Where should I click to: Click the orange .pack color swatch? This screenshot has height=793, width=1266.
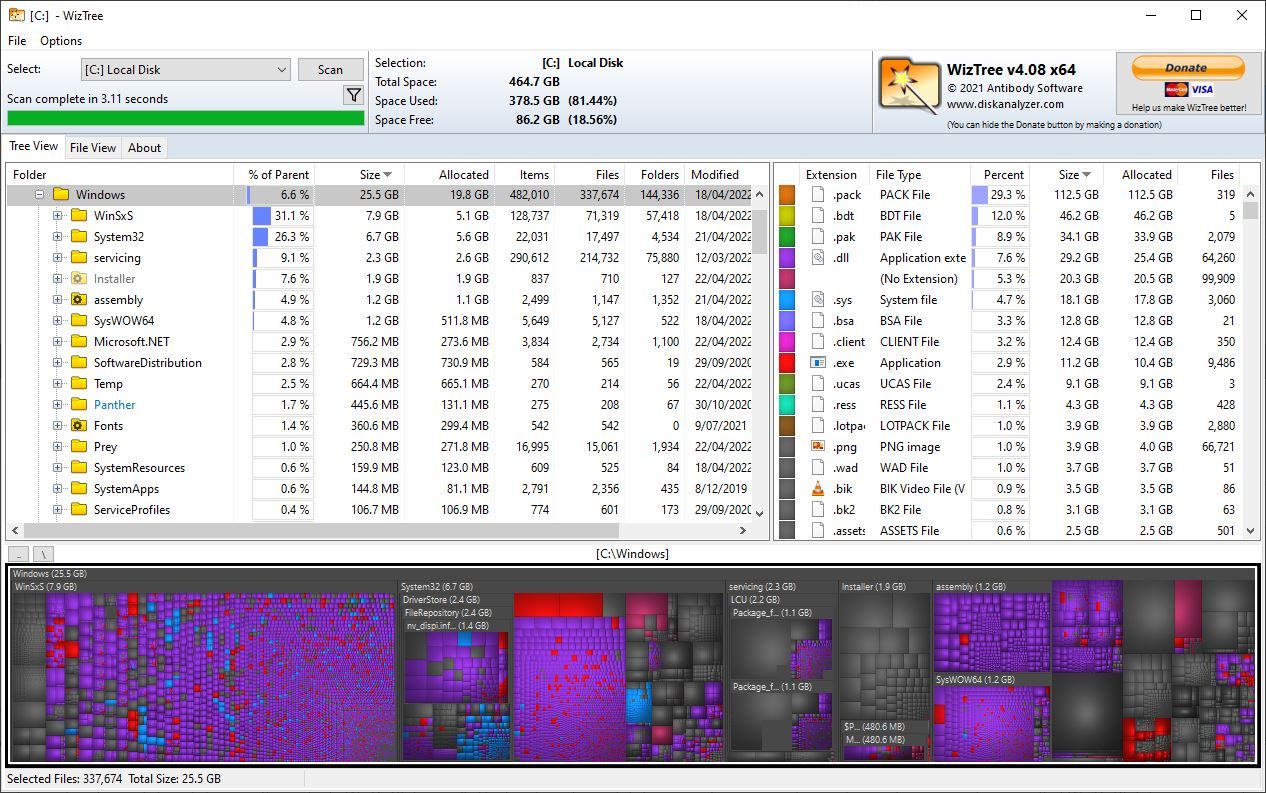coord(787,195)
